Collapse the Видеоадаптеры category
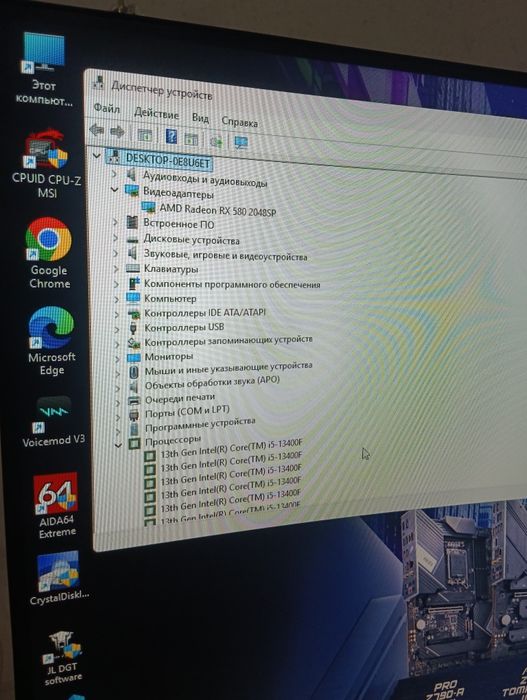Screen dimensions: 527x700 point(115,190)
